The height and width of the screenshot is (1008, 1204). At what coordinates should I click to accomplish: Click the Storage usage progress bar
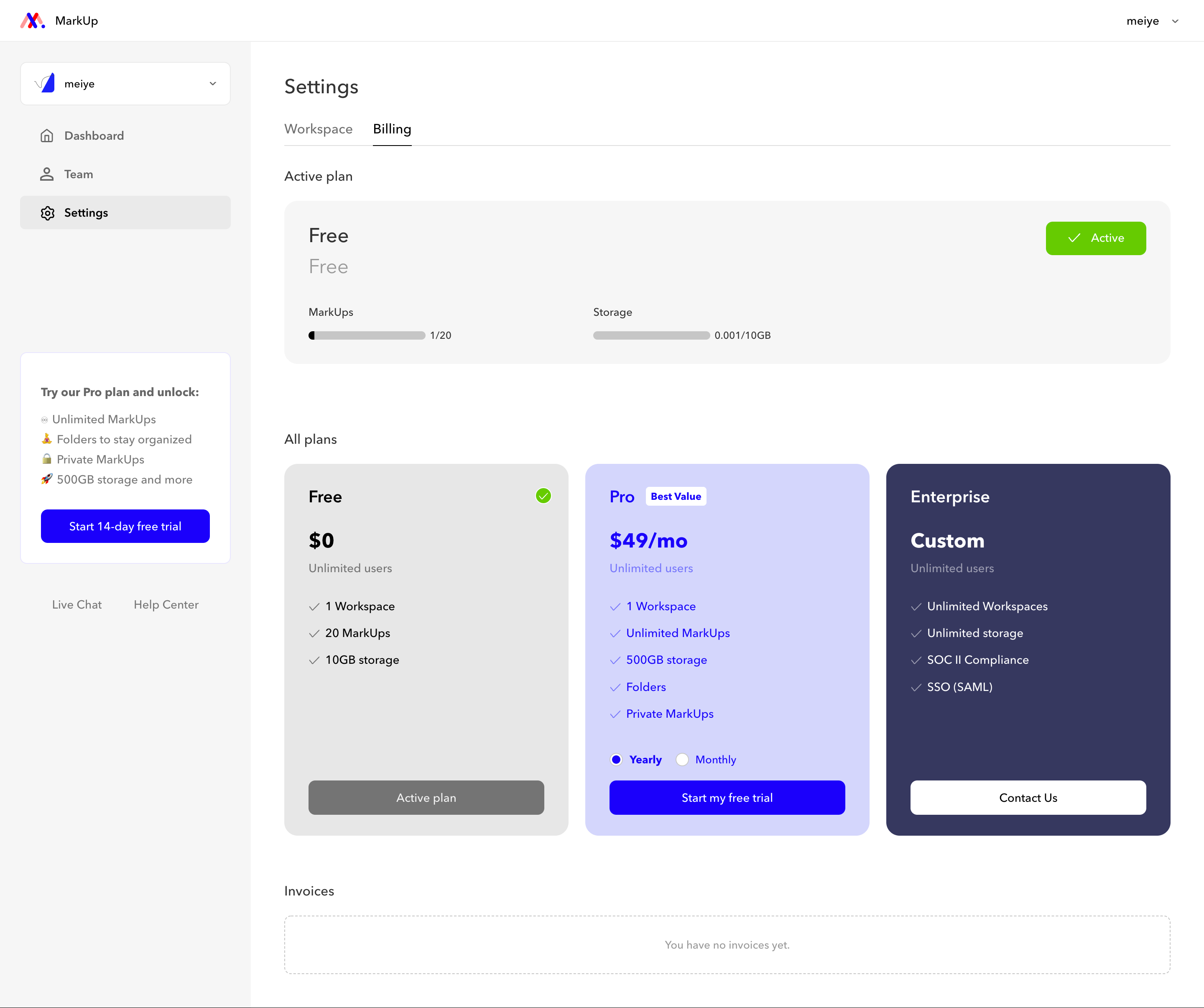651,335
